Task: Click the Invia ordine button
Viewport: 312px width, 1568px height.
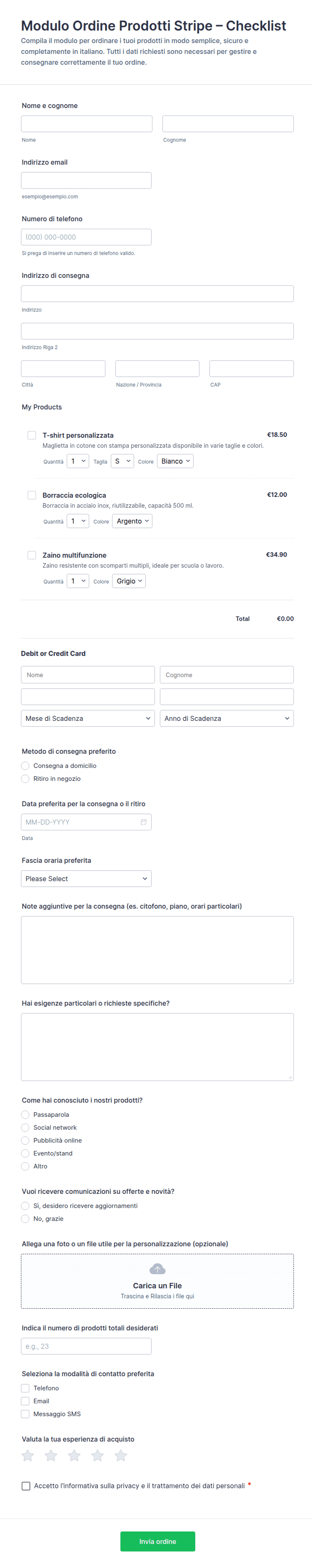Action: coord(158,1541)
